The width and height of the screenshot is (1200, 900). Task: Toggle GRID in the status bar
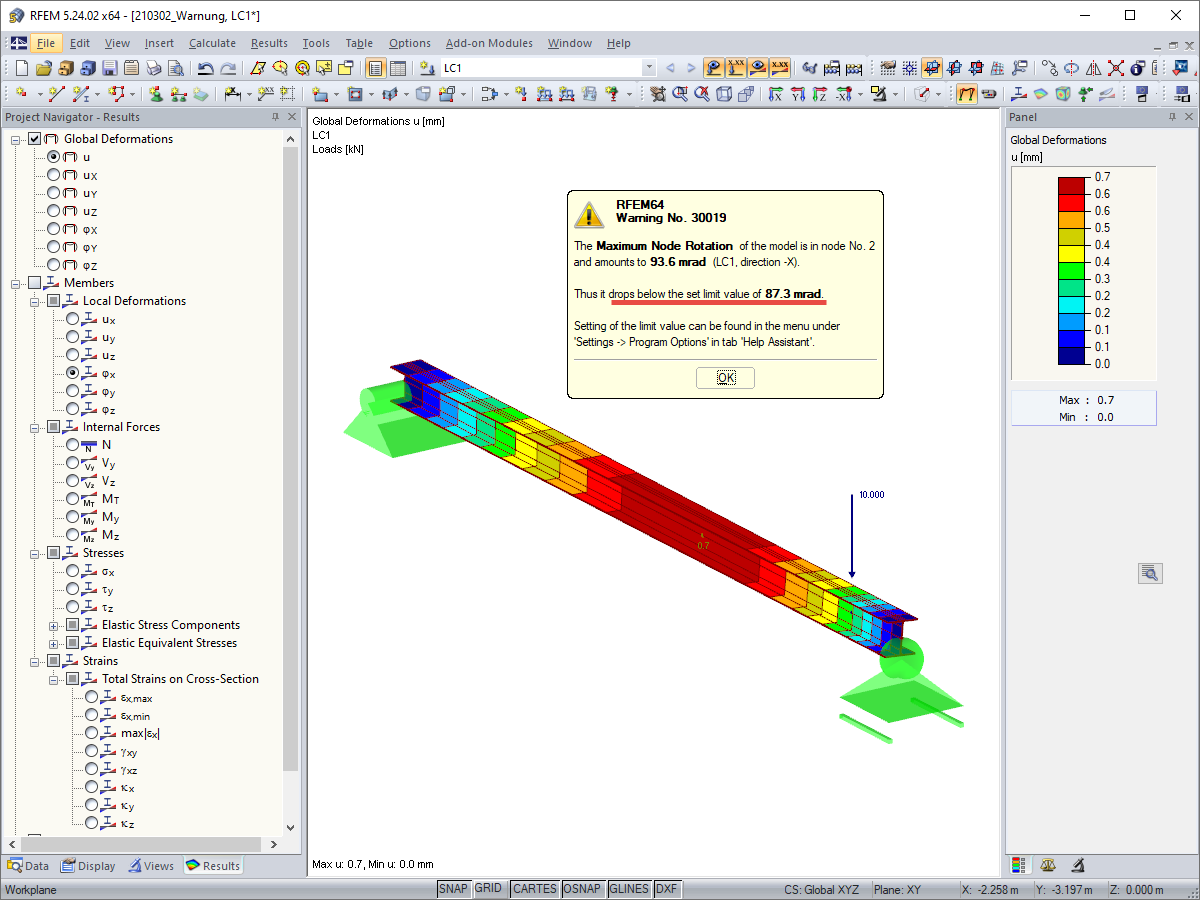click(488, 889)
